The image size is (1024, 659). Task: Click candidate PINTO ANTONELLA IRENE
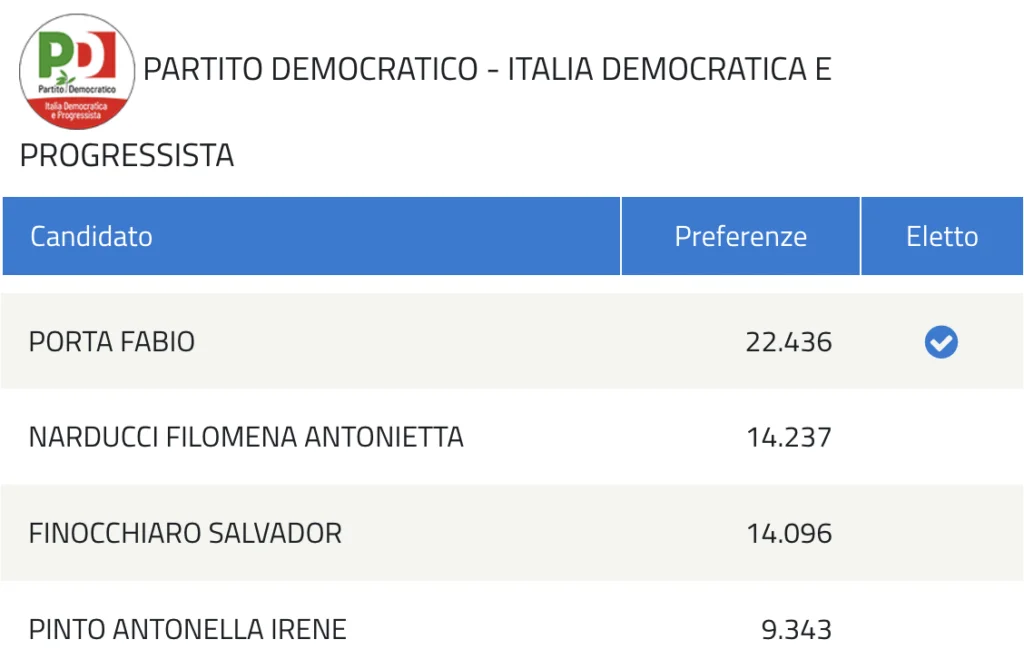pos(187,630)
